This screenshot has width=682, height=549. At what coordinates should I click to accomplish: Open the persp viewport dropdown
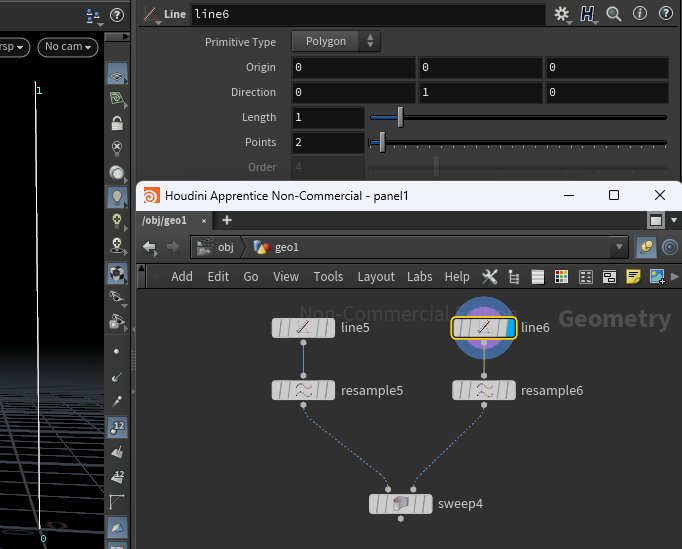(x=14, y=47)
